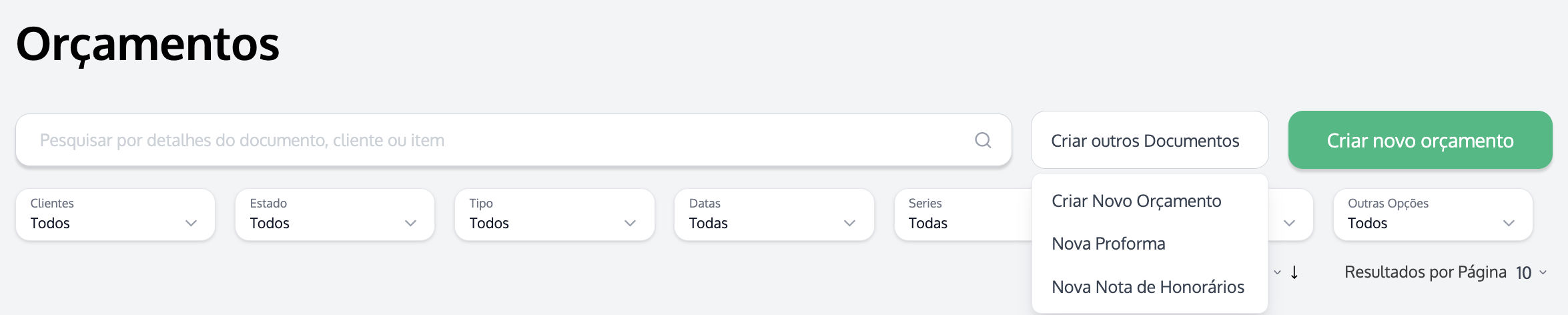Click the small chevron beside the sort arrow
Image resolution: width=1568 pixels, height=315 pixels.
(x=1277, y=272)
